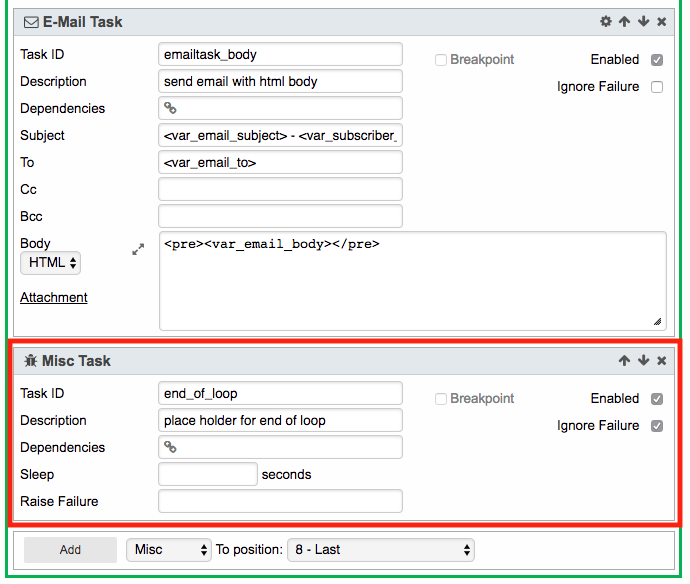
Task: Expand the email Body editor with arrows icon
Action: tap(138, 250)
